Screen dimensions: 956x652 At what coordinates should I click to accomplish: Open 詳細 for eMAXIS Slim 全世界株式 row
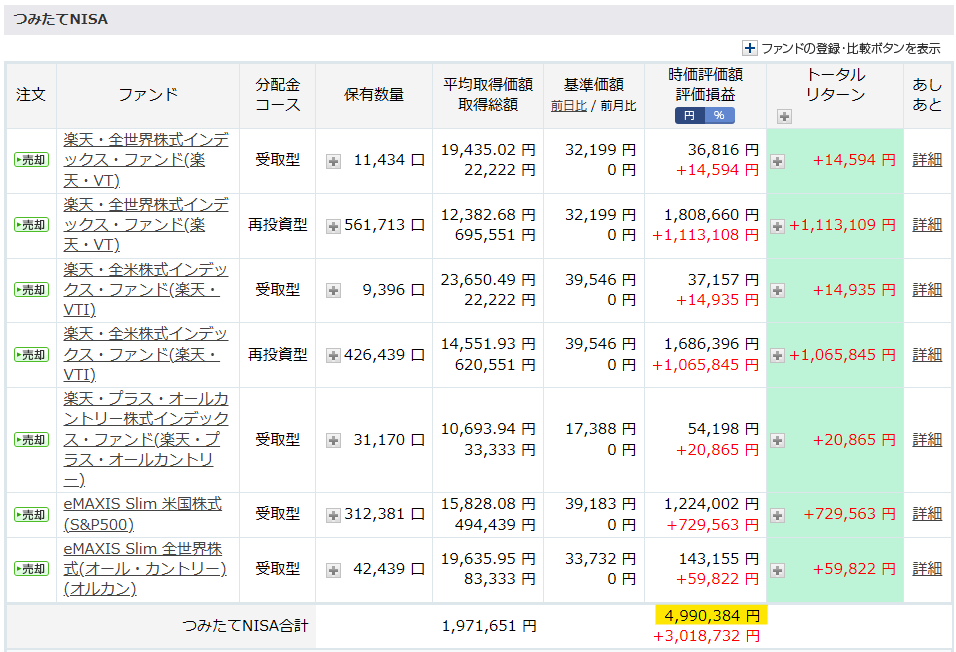tap(927, 569)
